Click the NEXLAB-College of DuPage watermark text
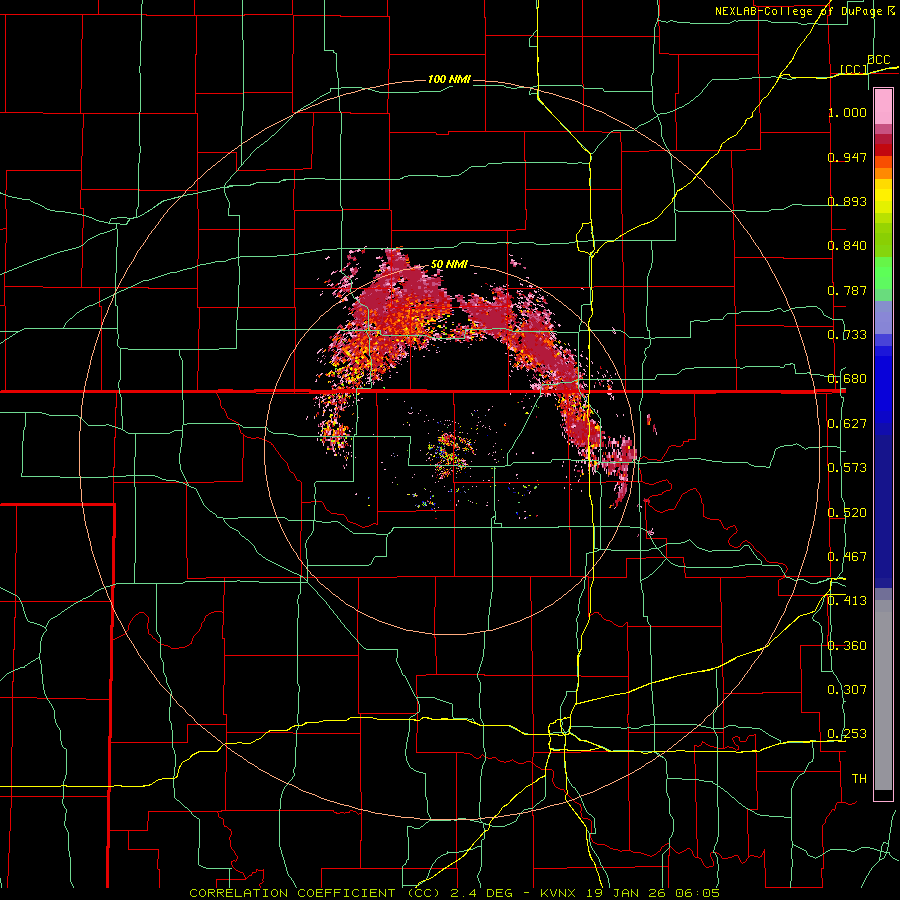This screenshot has width=900, height=900. (804, 11)
